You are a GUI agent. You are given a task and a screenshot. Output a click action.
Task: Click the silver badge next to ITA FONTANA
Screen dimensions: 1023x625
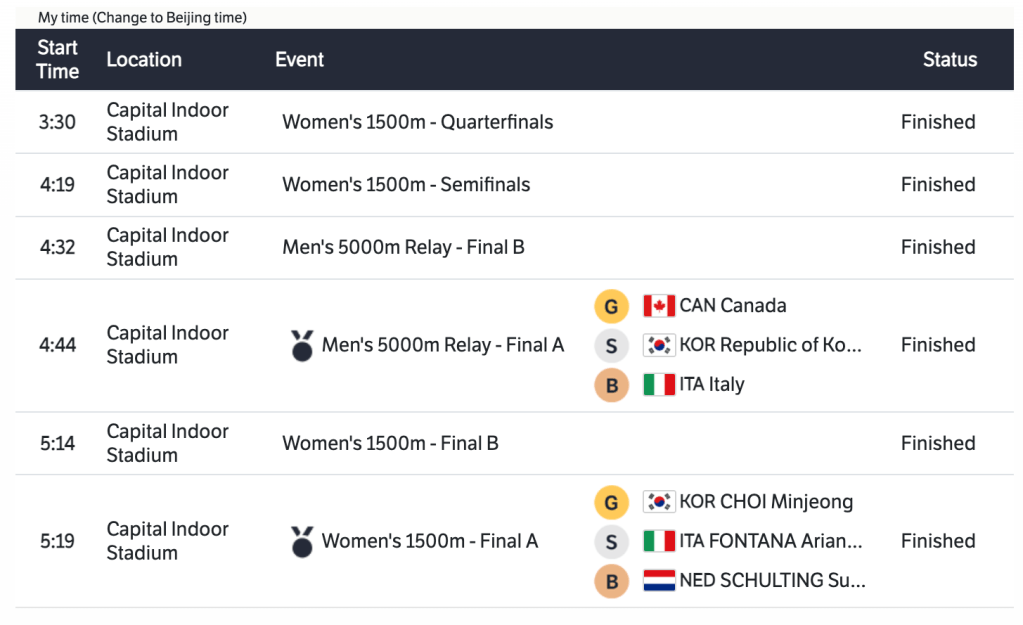[611, 542]
